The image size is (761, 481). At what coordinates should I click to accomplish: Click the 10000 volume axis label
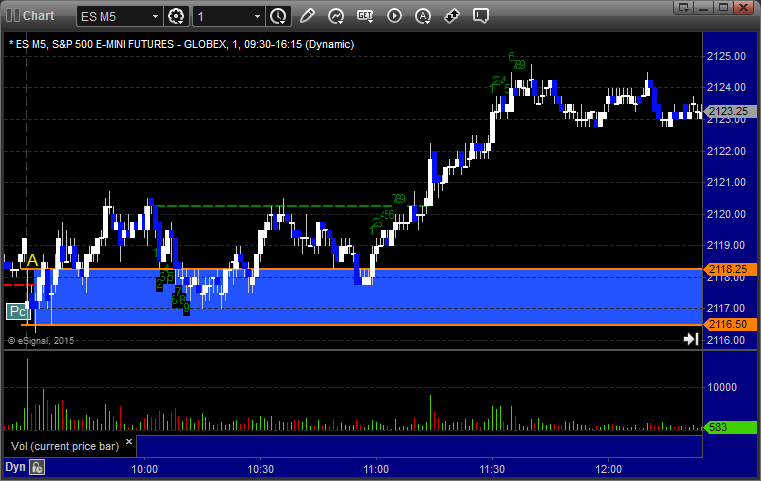(x=722, y=387)
